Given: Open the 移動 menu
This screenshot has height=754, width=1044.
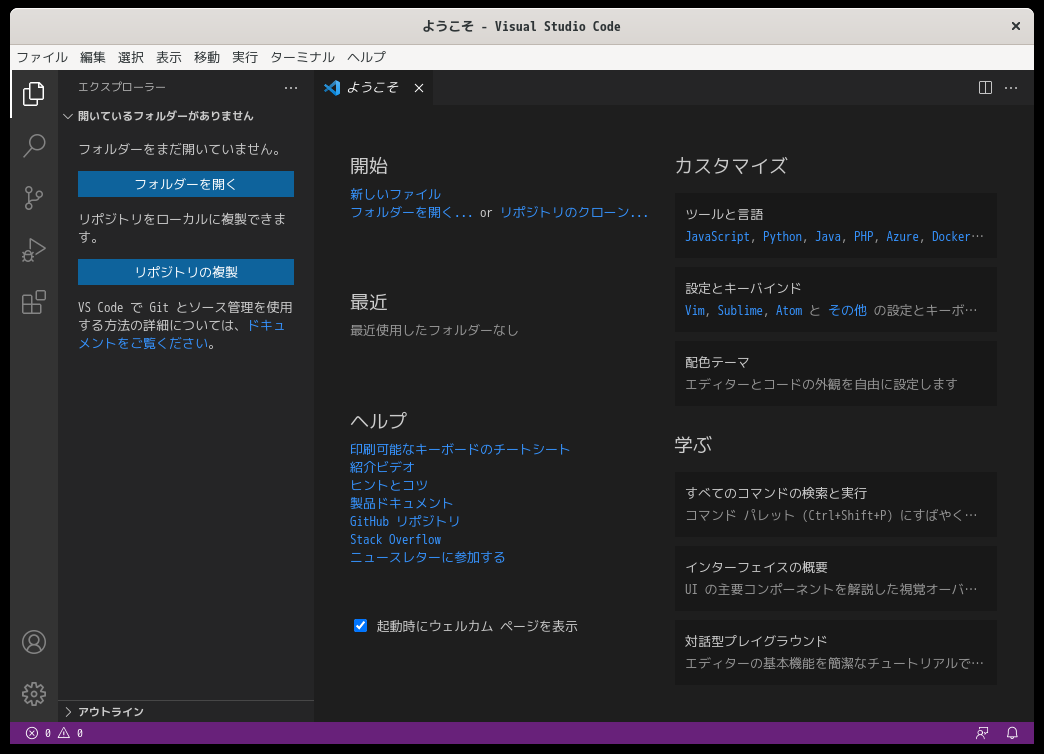Looking at the screenshot, I should click(x=206, y=57).
